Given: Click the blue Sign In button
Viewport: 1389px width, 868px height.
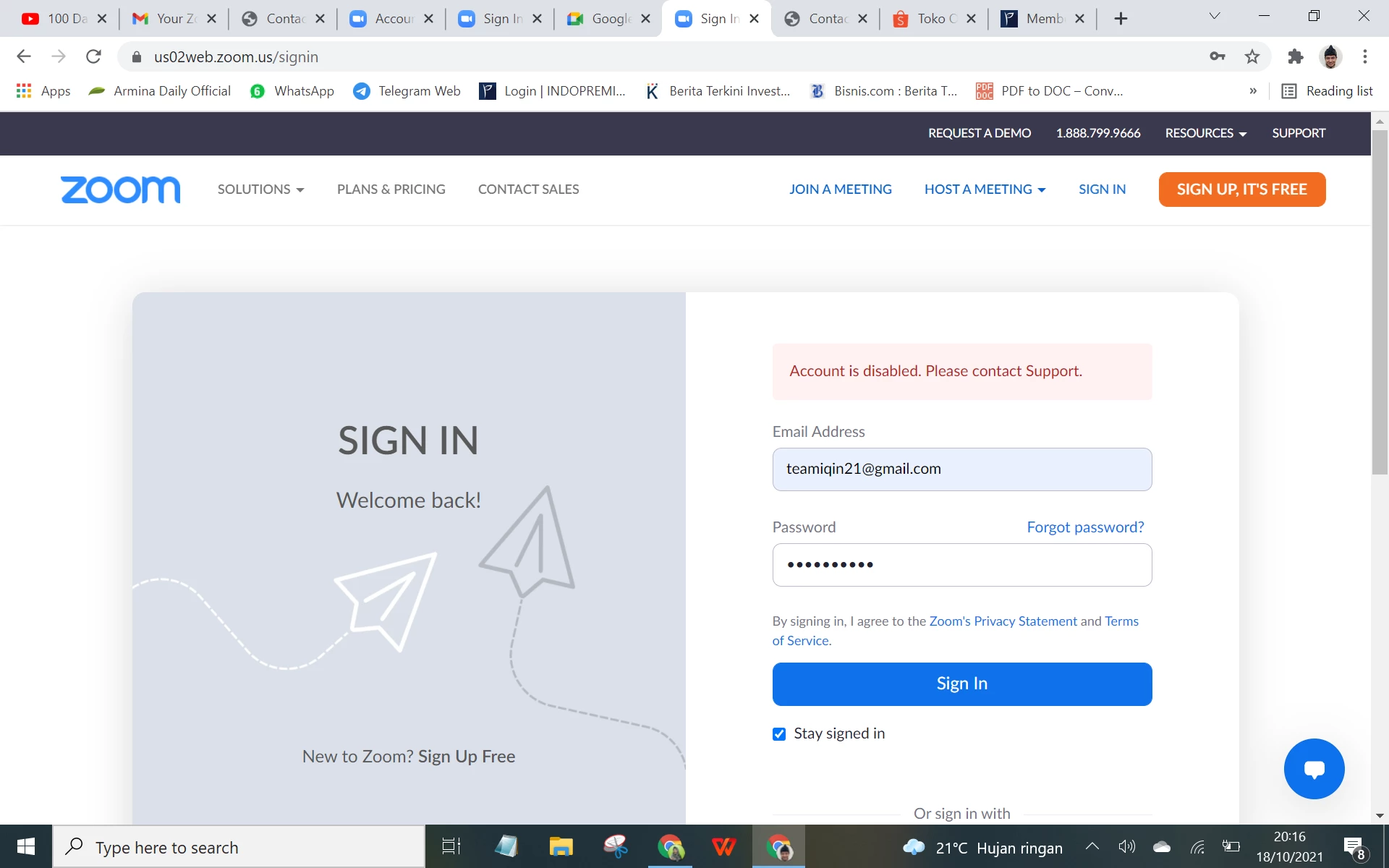Looking at the screenshot, I should coord(962,684).
